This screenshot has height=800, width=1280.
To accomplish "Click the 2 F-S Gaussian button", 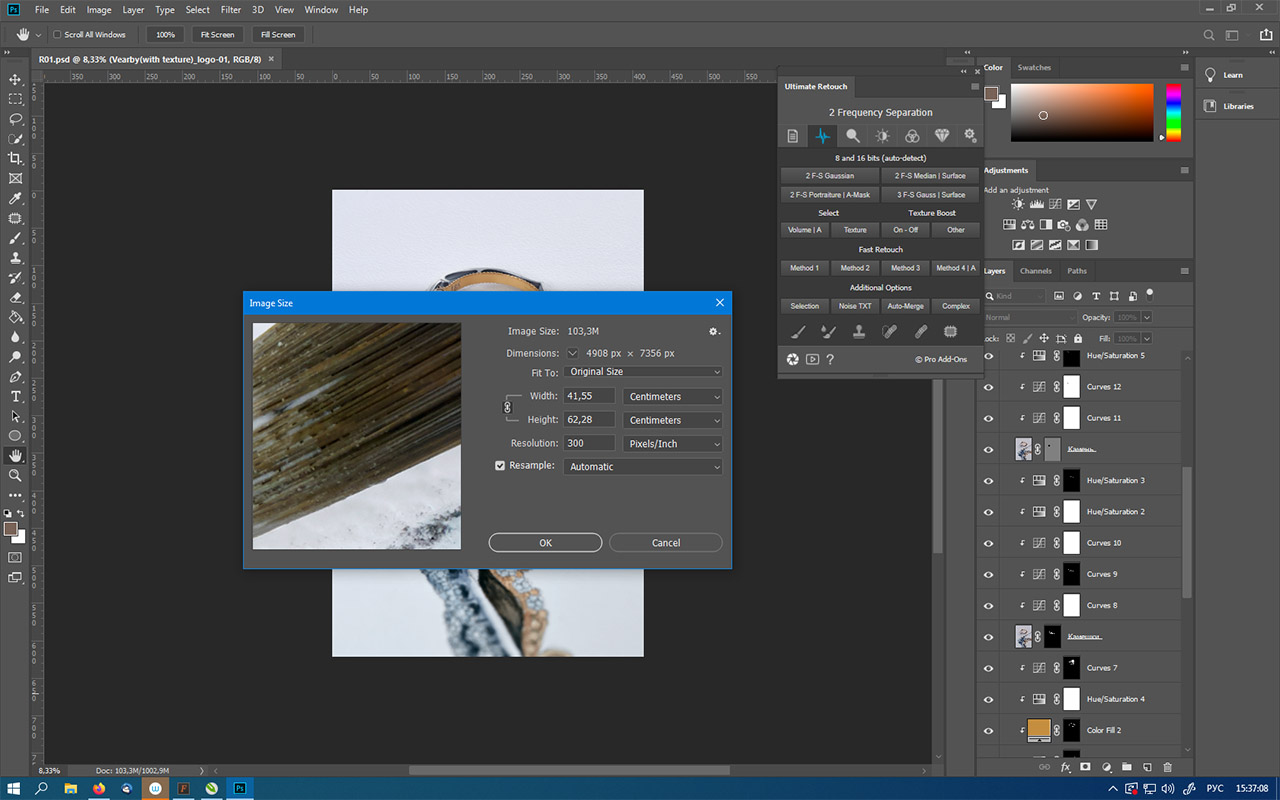I will pos(829,176).
